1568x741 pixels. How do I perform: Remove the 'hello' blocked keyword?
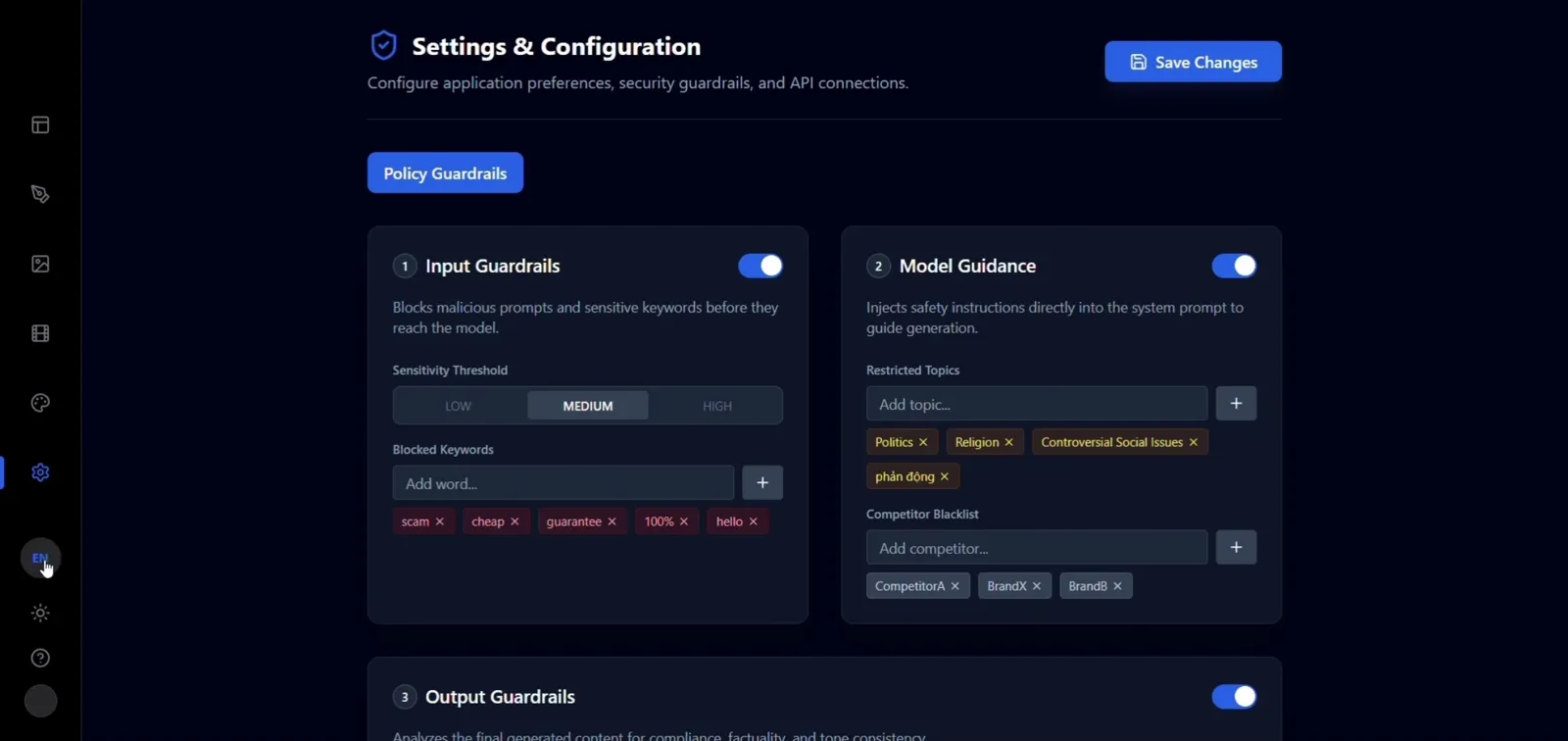click(754, 521)
